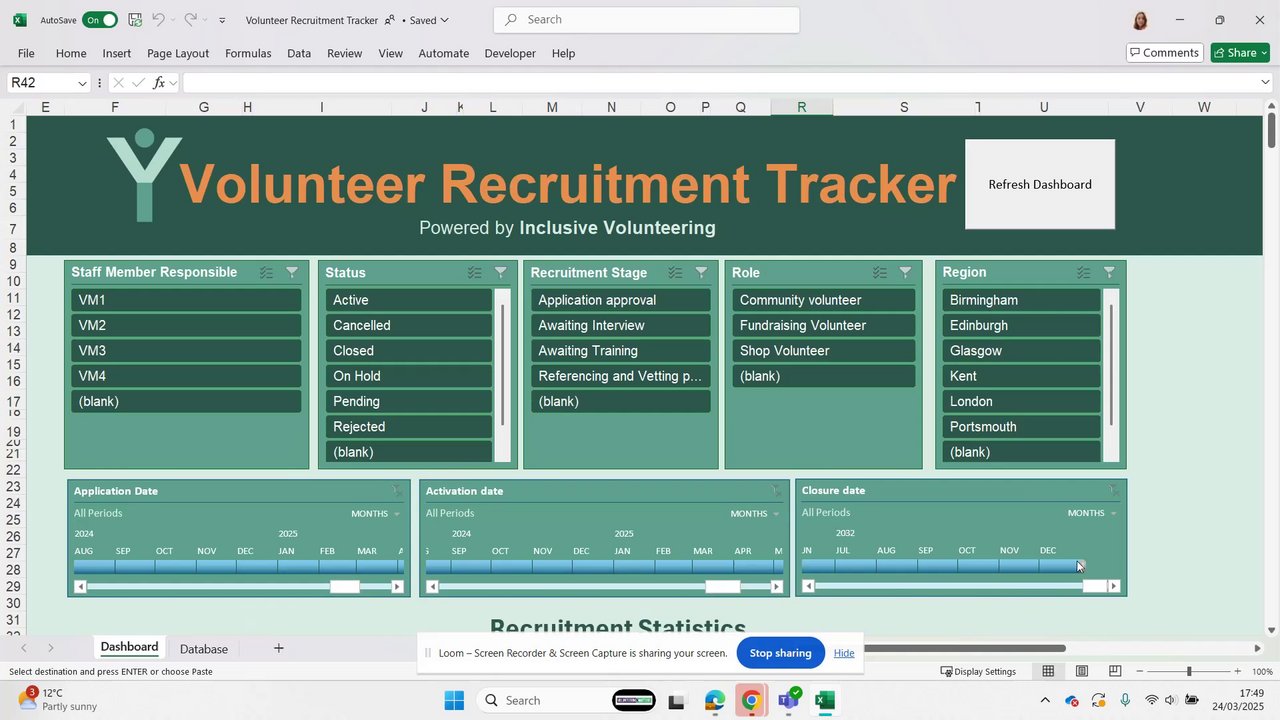Expand the Name Box dropdown arrow
This screenshot has height=720, width=1280.
point(82,83)
